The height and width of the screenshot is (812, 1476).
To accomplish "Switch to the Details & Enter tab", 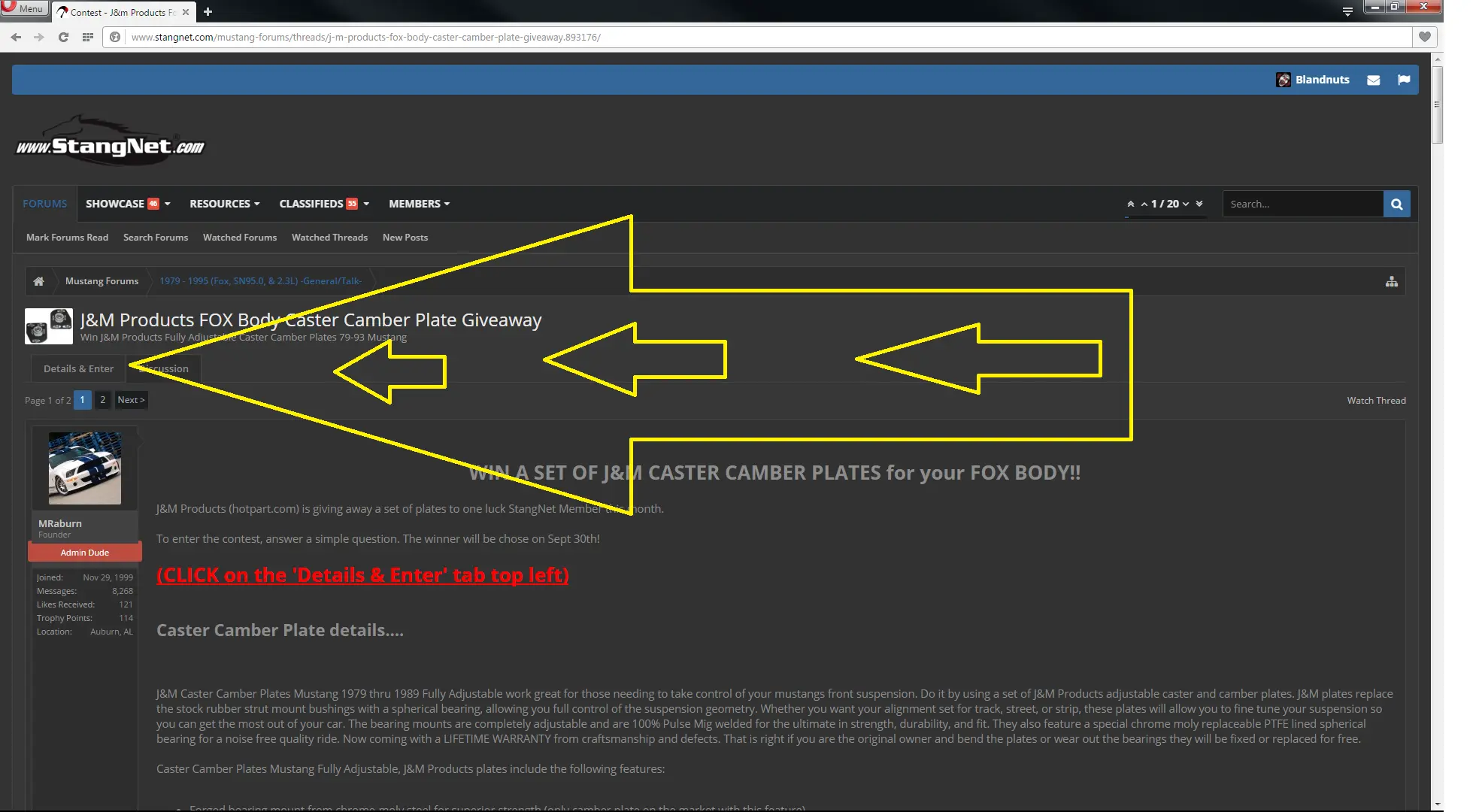I will click(x=78, y=368).
